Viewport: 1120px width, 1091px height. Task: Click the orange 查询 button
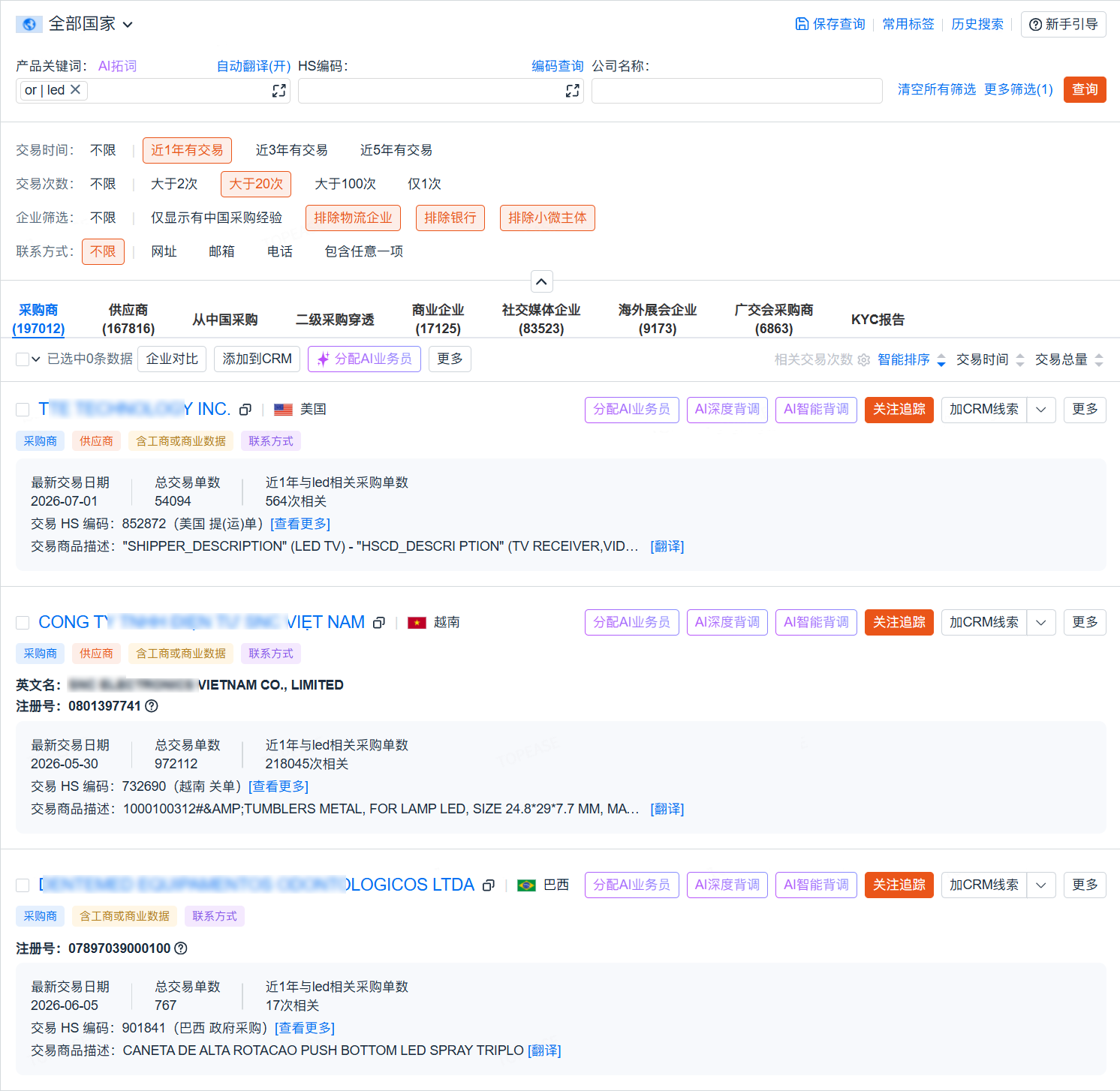coord(1085,89)
